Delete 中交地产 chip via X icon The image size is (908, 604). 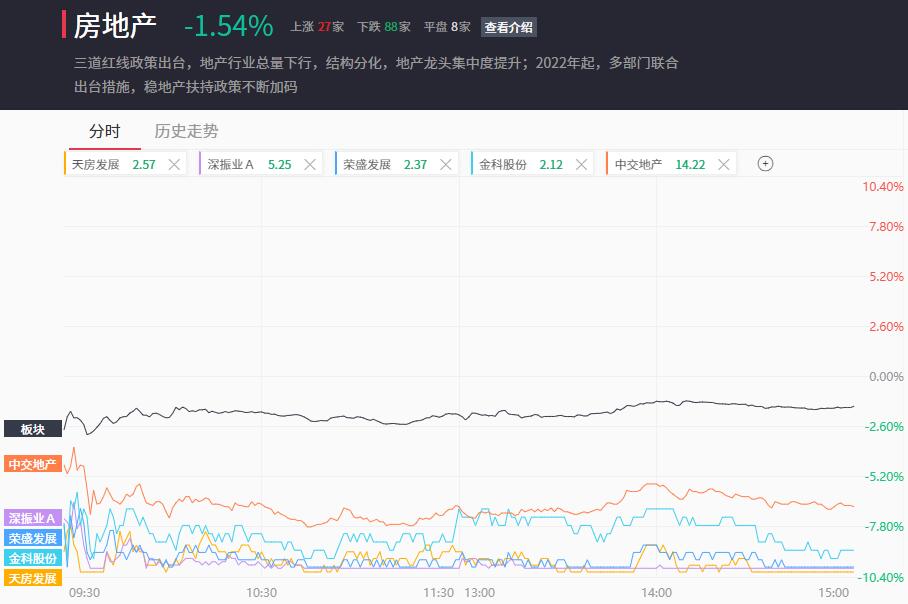click(x=723, y=164)
